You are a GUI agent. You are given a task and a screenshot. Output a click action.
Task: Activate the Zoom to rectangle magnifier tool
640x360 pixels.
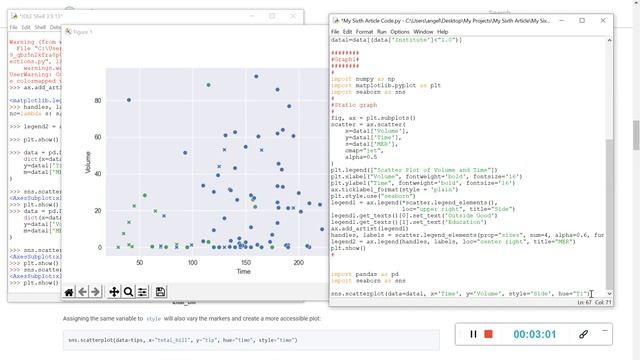click(128, 292)
